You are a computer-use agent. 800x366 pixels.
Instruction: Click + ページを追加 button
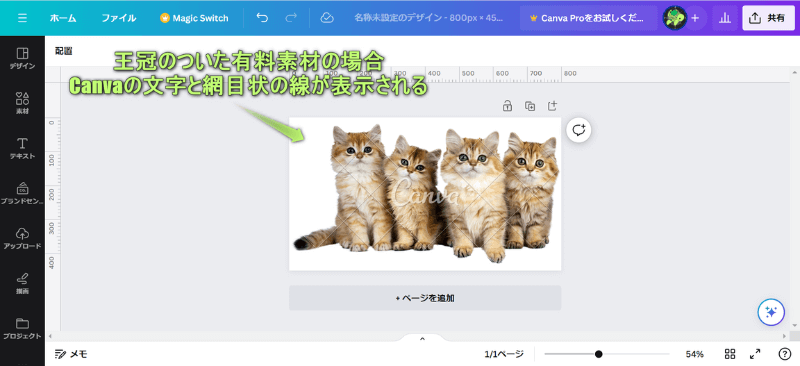[x=425, y=298]
